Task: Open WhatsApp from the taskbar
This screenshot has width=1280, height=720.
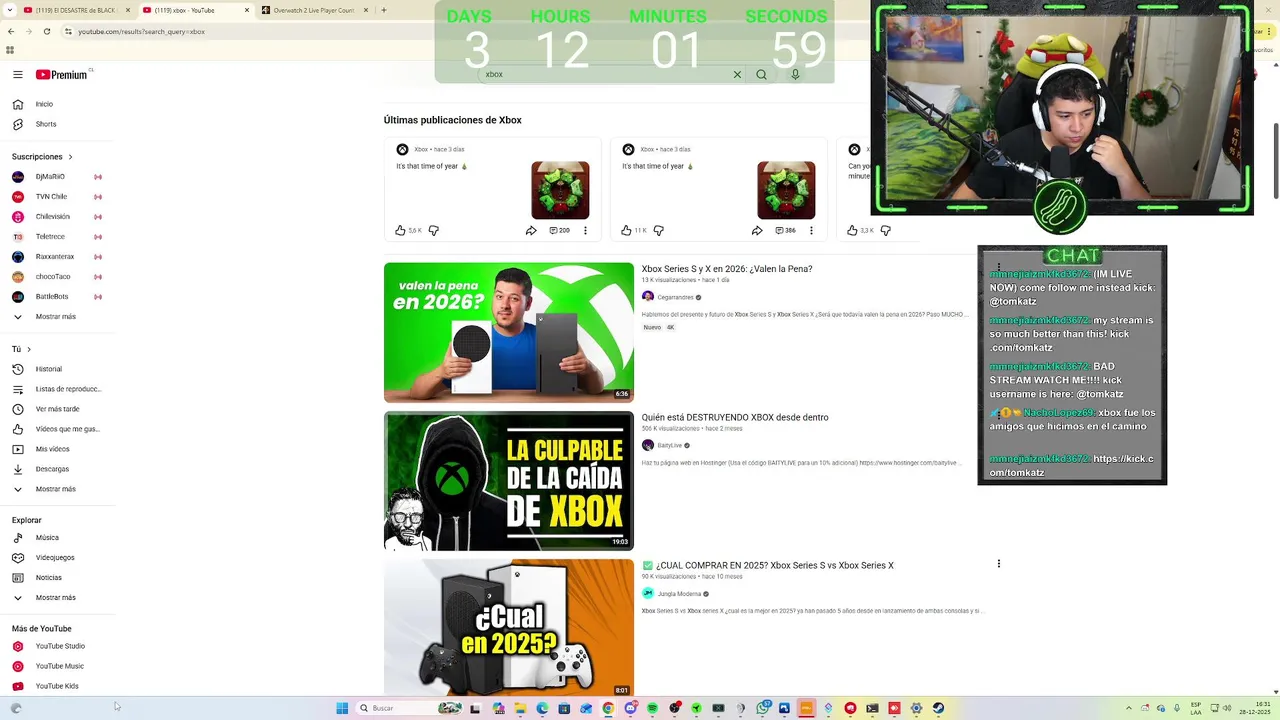Action: (x=762, y=708)
